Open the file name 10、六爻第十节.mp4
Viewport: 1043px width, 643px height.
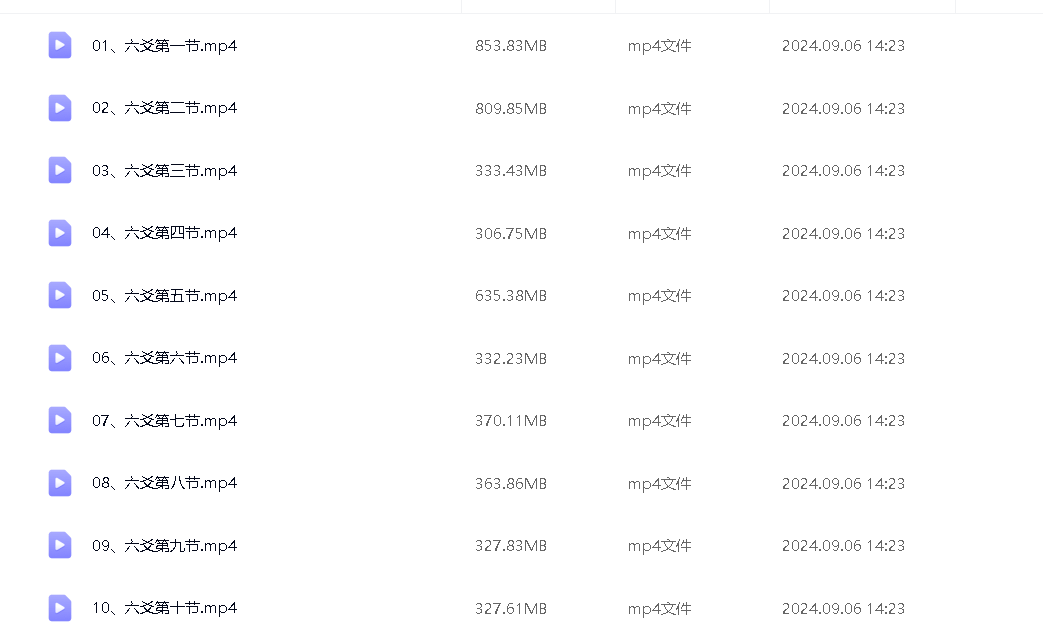164,608
